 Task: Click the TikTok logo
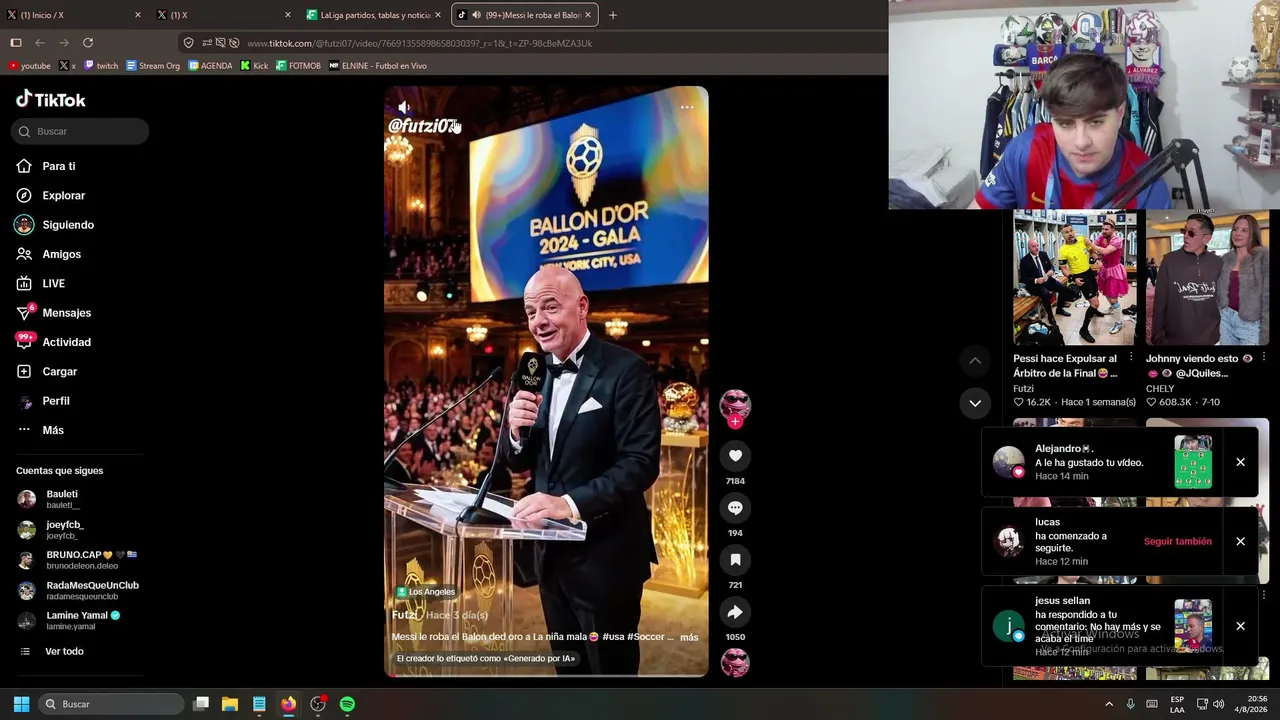tap(51, 99)
